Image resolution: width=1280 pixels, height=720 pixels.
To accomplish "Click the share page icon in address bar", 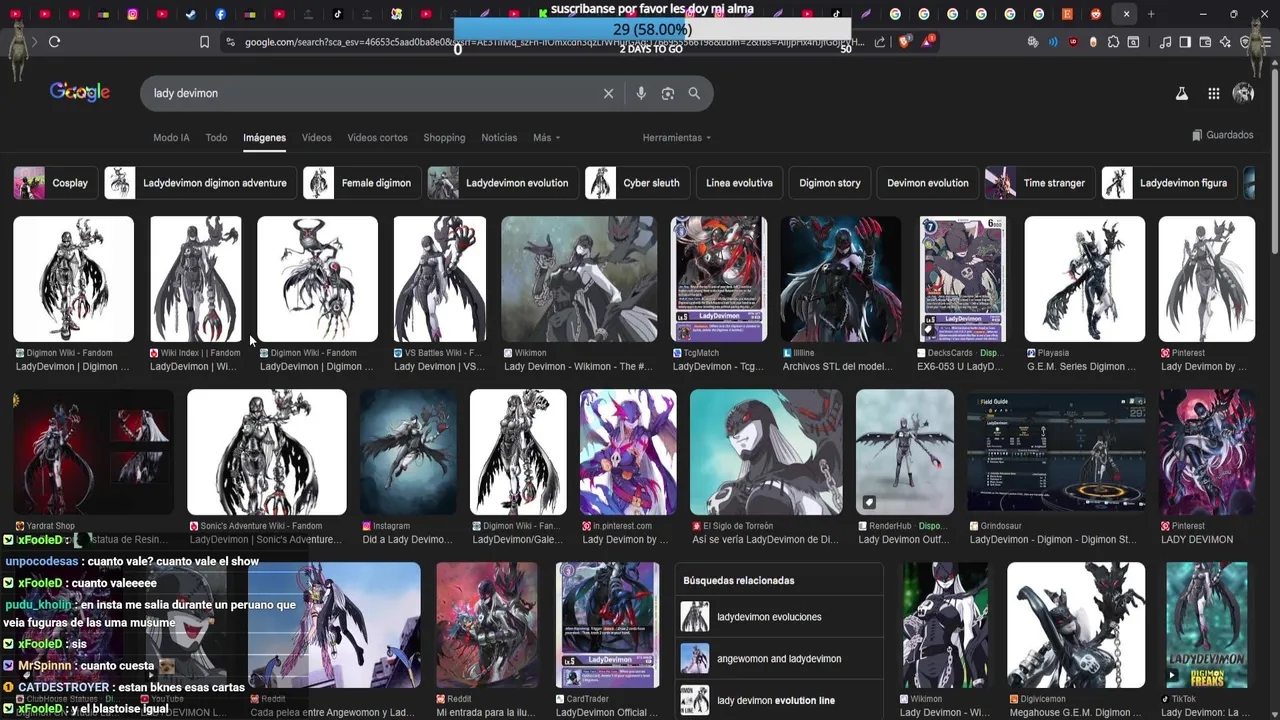I will click(x=880, y=42).
